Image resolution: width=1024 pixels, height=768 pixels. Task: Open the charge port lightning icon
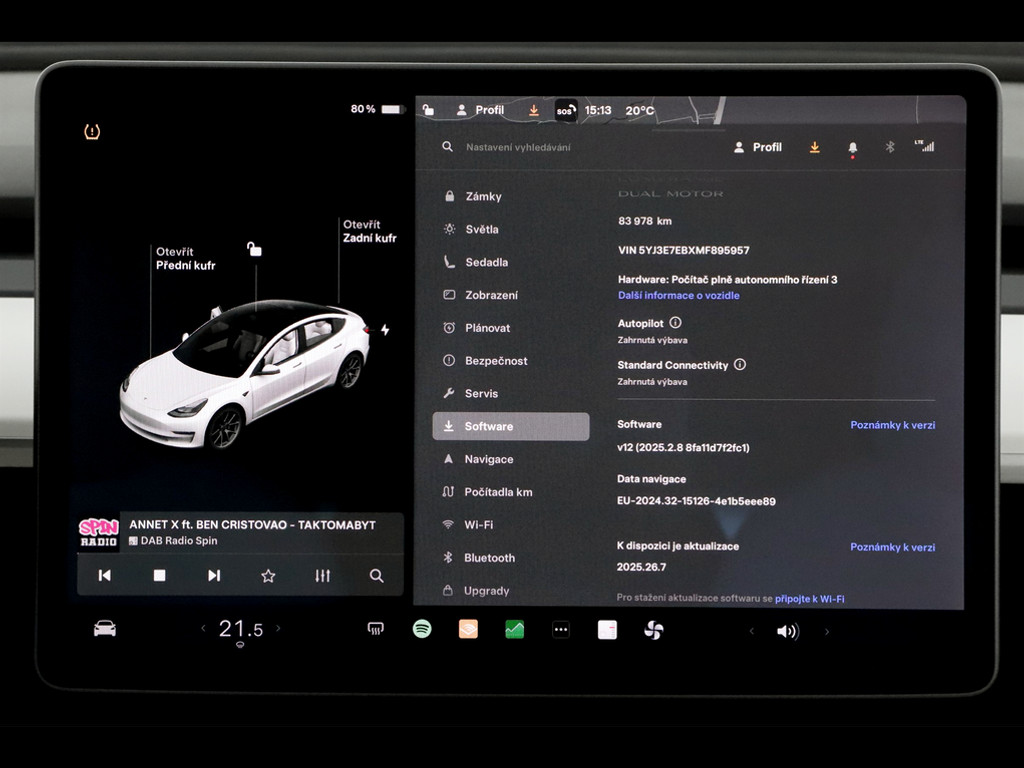385,330
